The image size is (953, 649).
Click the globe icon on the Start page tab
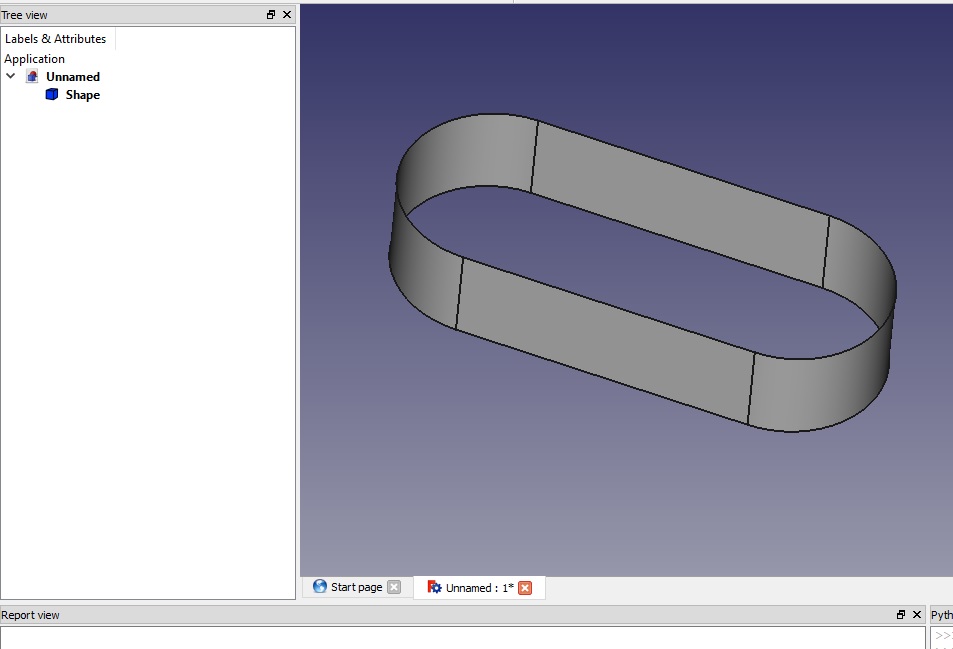320,587
